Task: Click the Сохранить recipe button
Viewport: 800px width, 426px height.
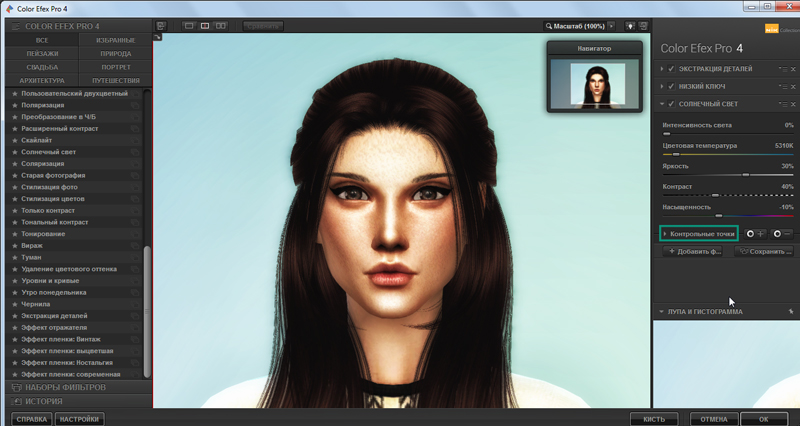Action: tap(764, 252)
